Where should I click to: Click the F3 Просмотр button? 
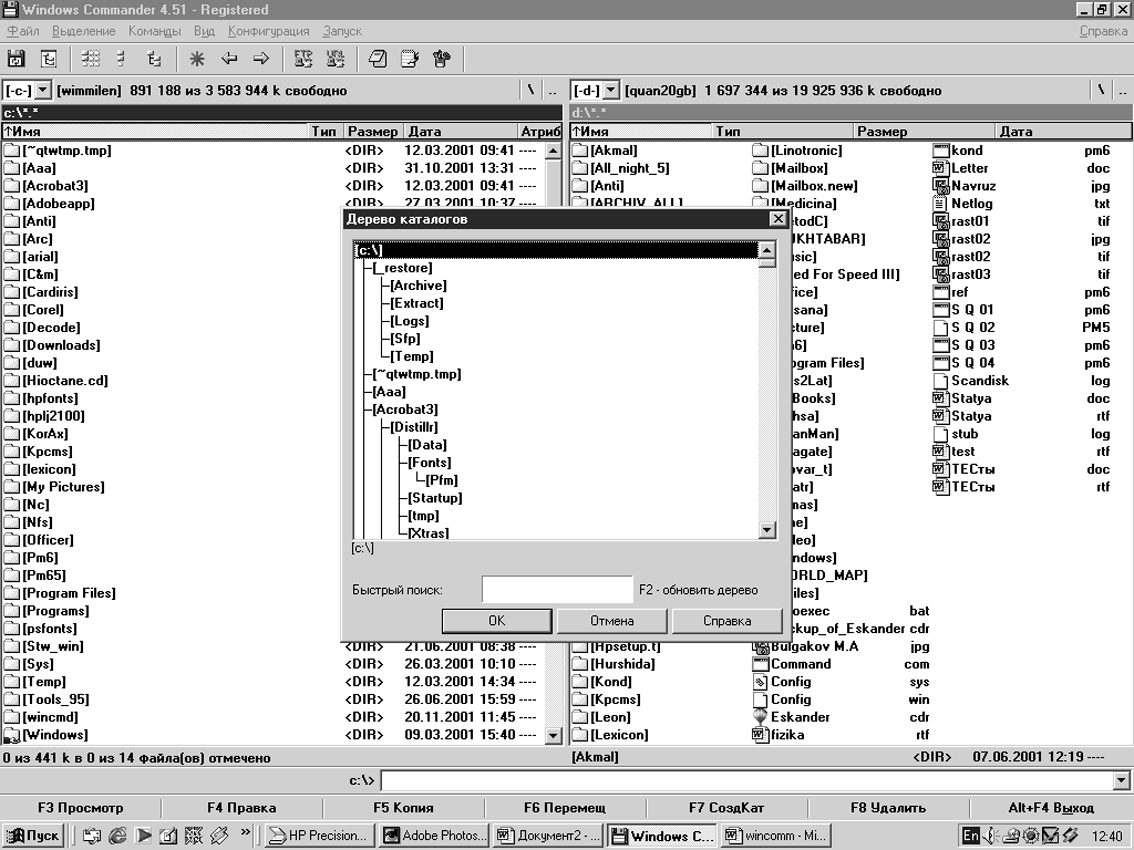[x=80, y=807]
